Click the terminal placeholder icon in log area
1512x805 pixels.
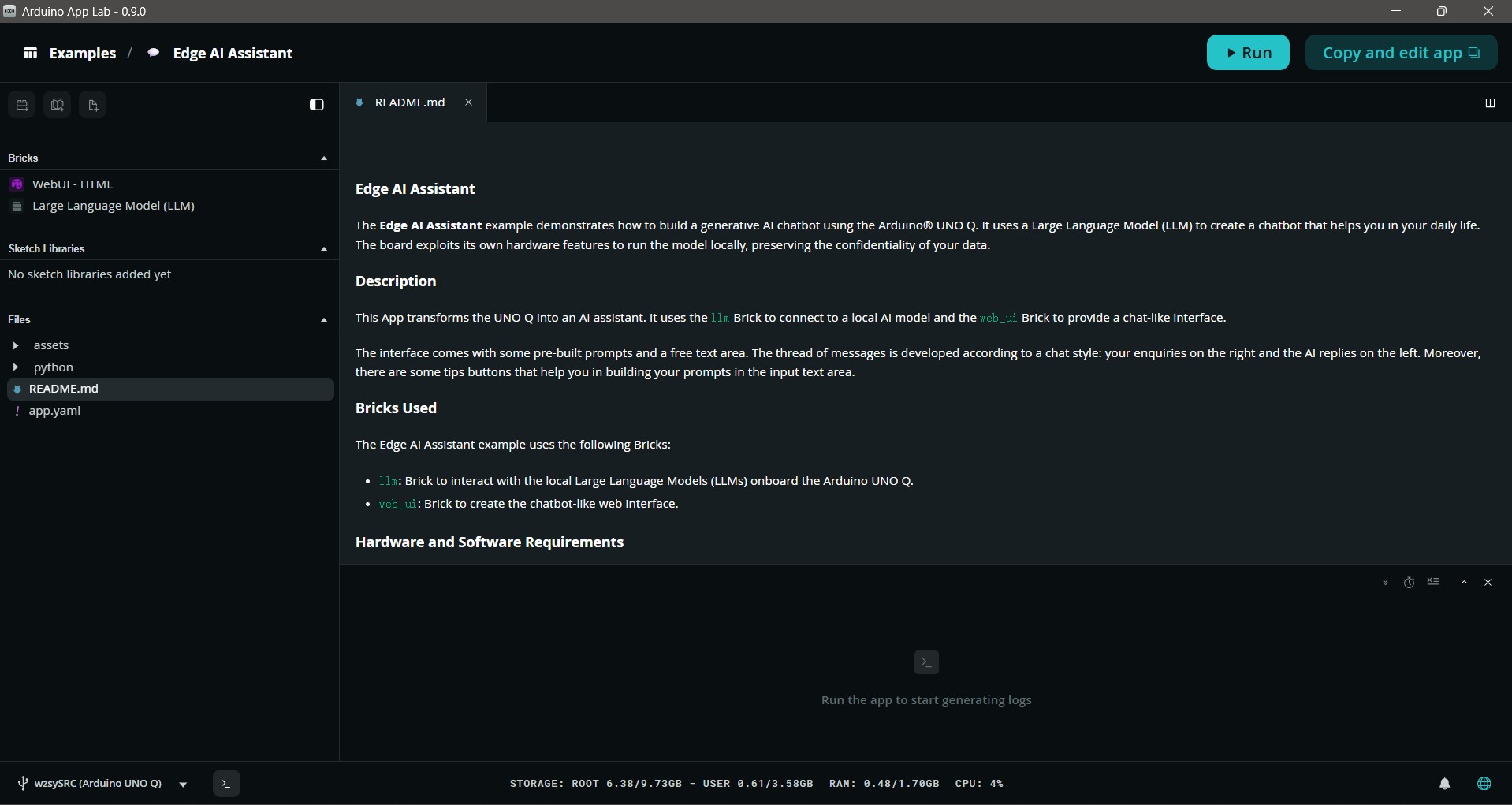[x=926, y=662]
